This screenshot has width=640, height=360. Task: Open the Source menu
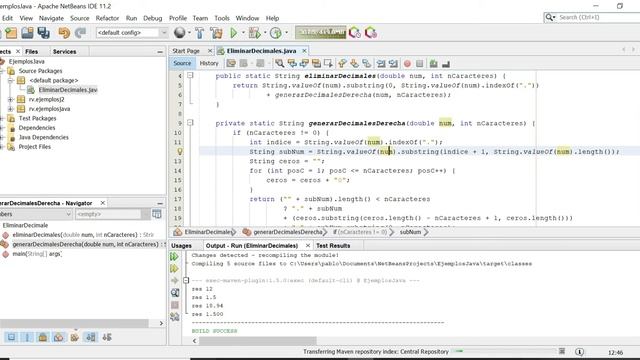click(80, 18)
